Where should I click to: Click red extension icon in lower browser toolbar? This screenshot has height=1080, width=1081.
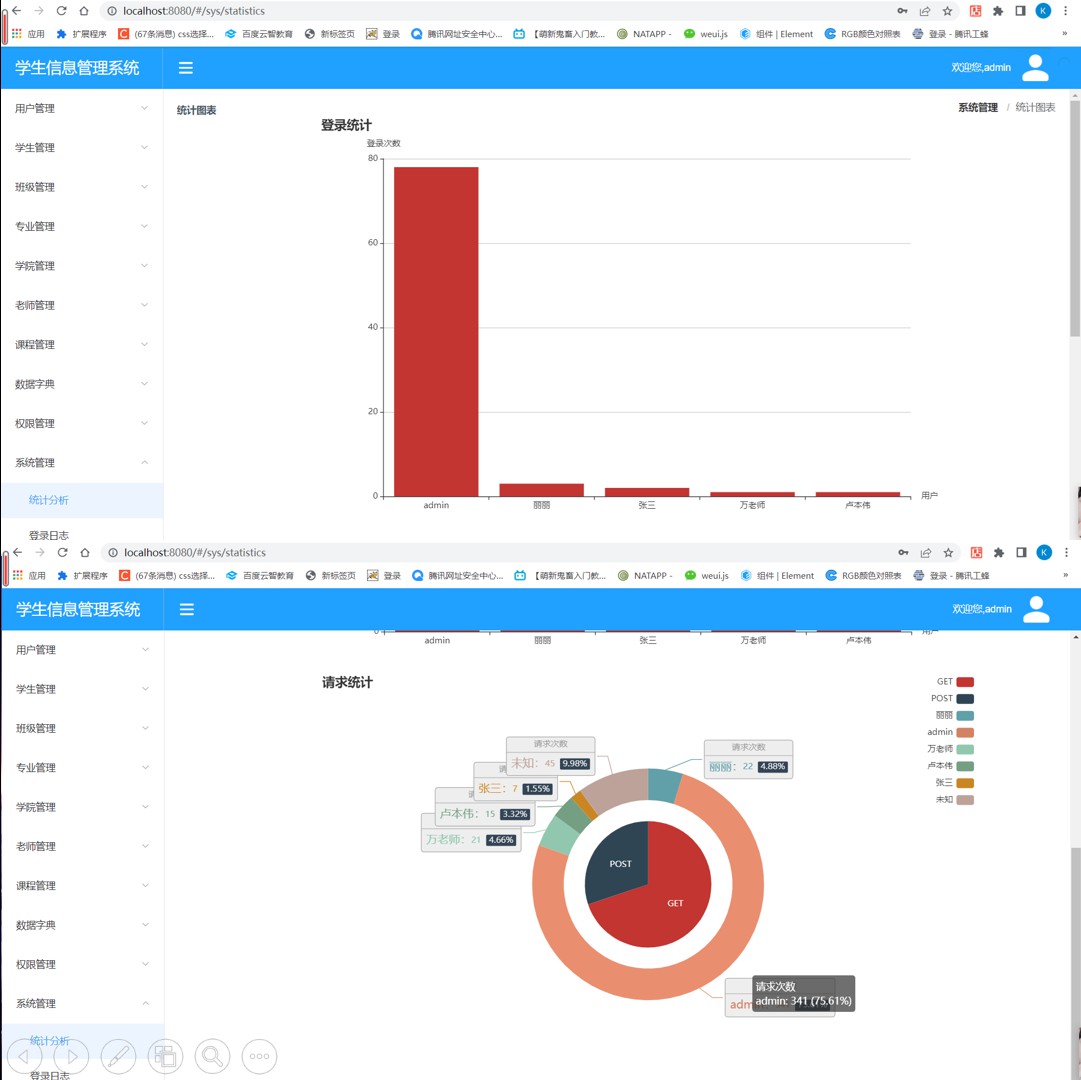tap(976, 552)
